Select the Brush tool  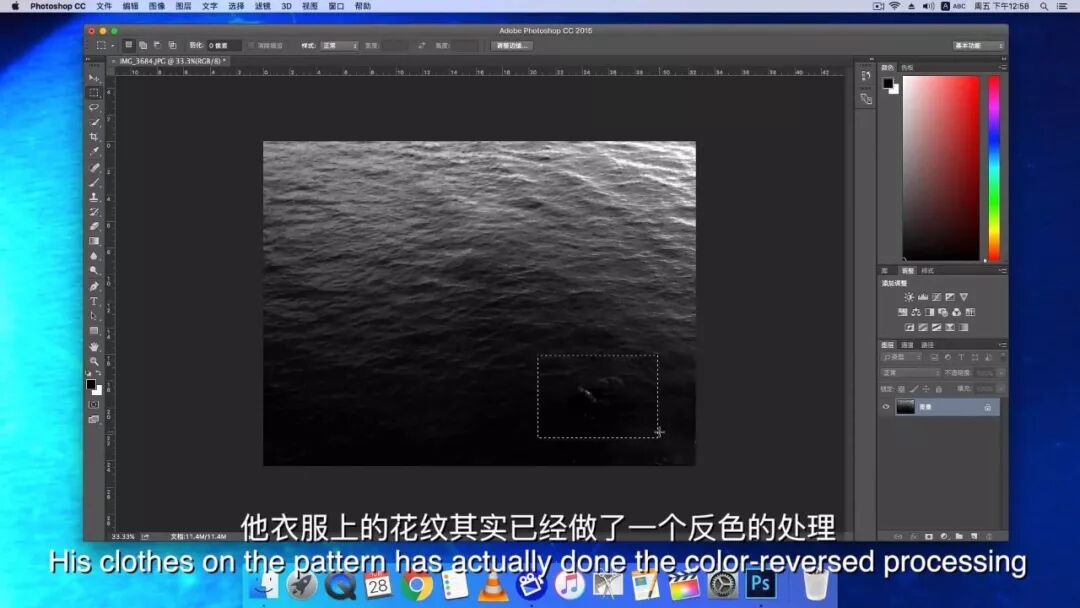pos(94,182)
